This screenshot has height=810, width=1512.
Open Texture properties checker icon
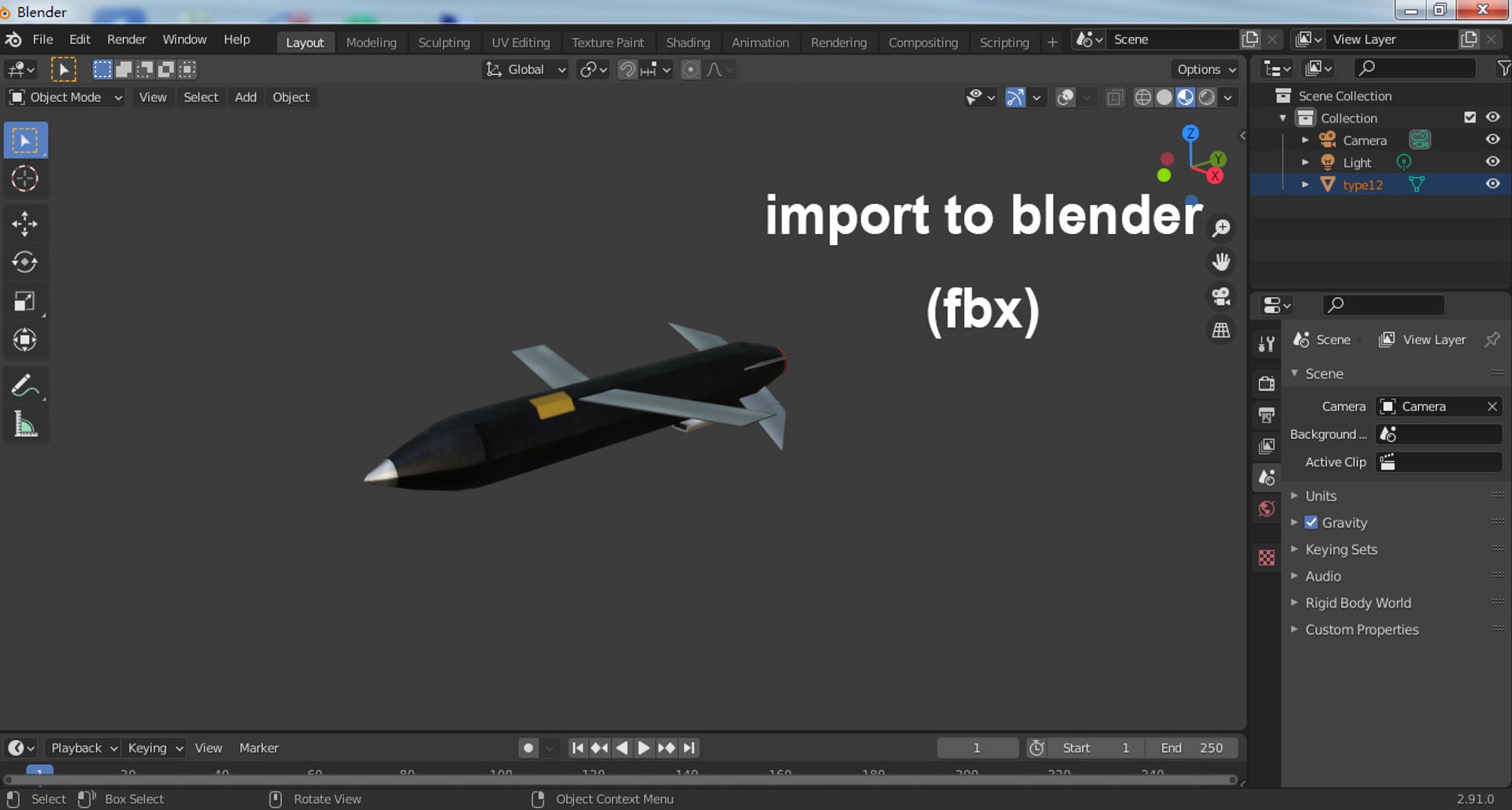coord(1266,558)
